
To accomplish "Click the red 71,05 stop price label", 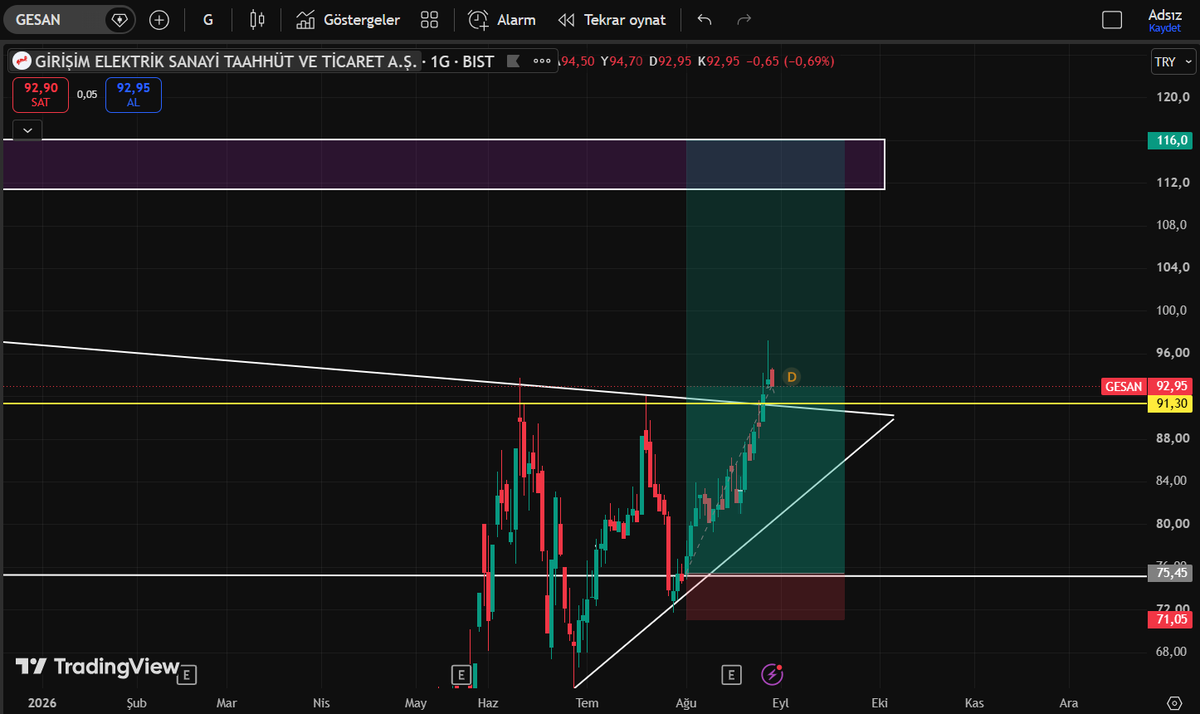I will [x=1170, y=619].
